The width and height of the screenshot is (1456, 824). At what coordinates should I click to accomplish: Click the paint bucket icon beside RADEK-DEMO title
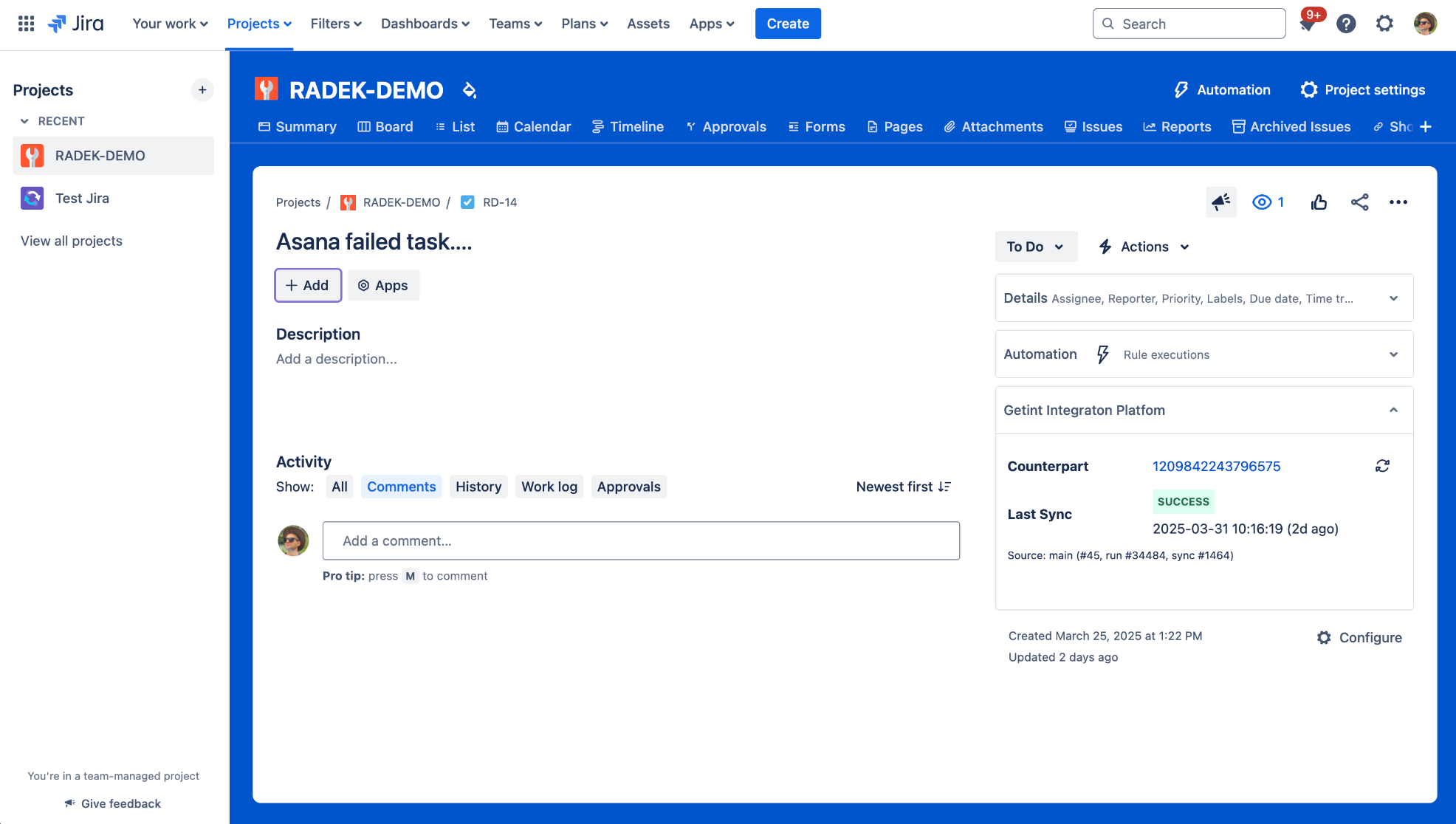pos(470,90)
